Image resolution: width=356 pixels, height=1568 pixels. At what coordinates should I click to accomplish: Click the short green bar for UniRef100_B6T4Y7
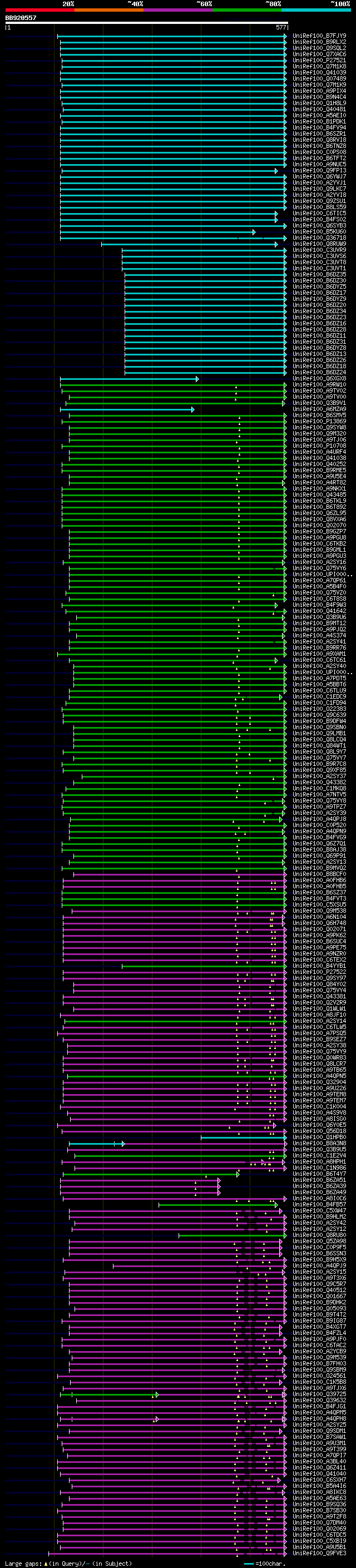(150, 1174)
